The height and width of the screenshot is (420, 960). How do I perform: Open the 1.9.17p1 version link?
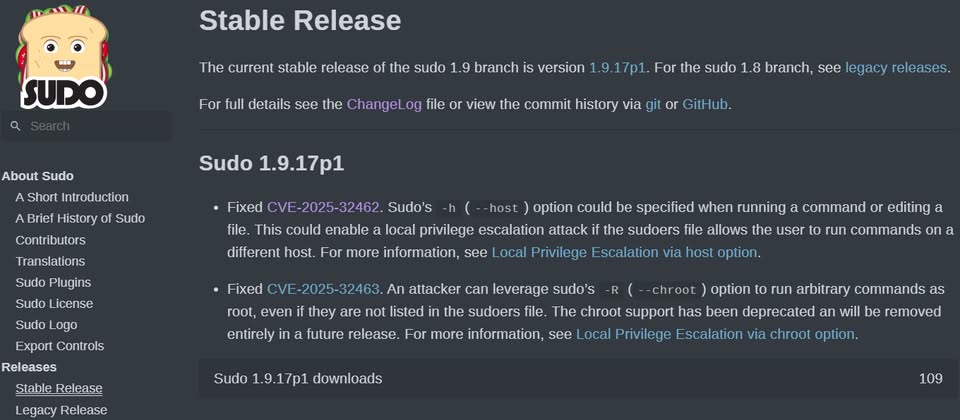pos(617,67)
